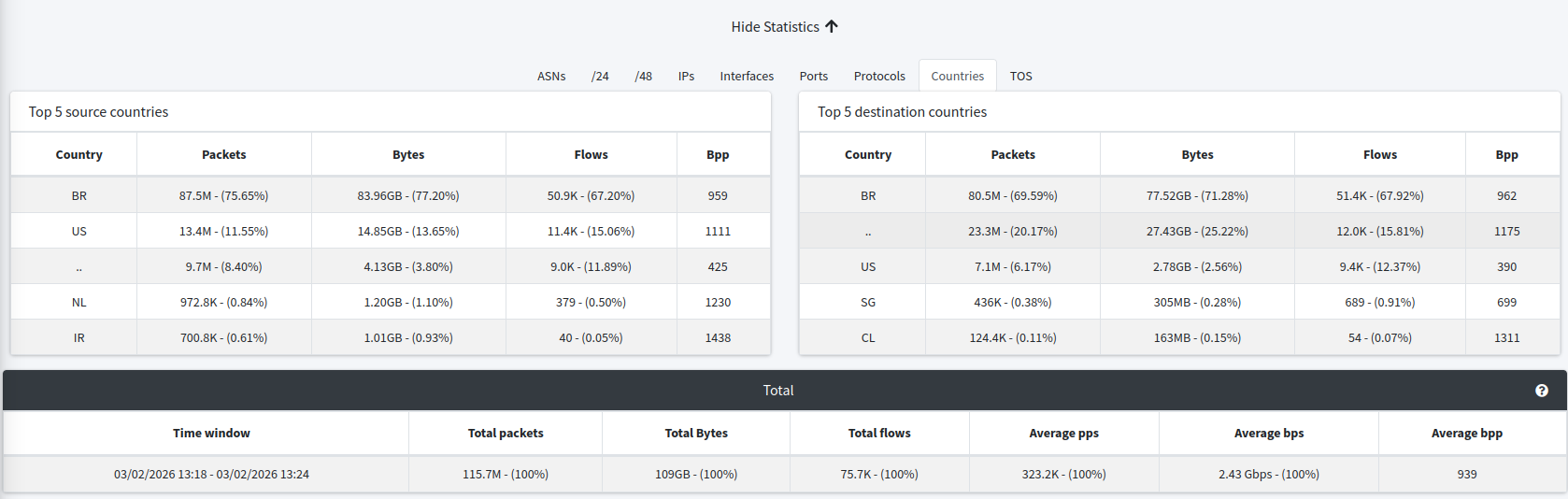Click Bpp header in source countries table
This screenshot has width=1568, height=499.
point(718,154)
